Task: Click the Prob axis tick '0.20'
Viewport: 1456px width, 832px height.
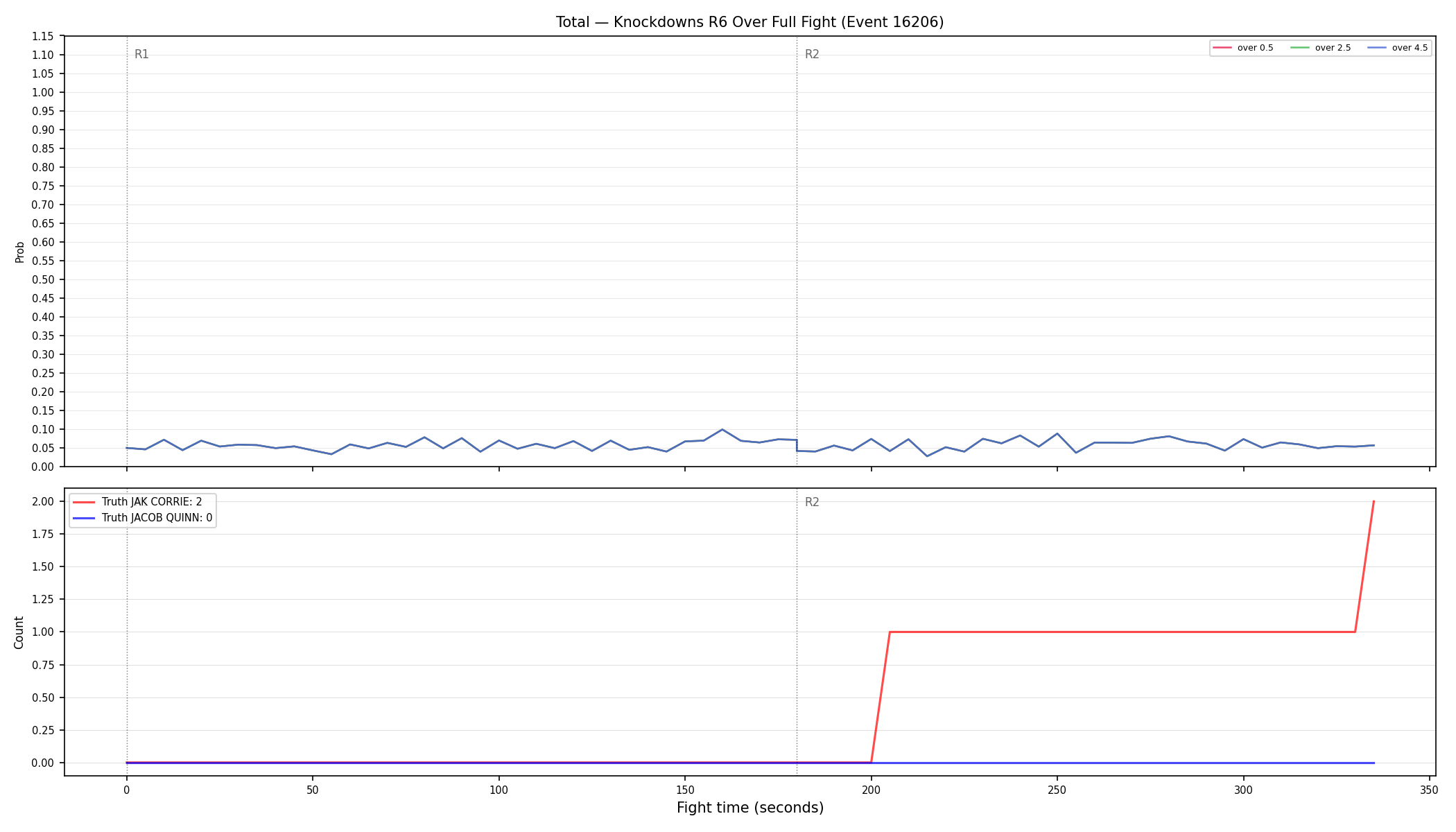Action: coord(43,392)
